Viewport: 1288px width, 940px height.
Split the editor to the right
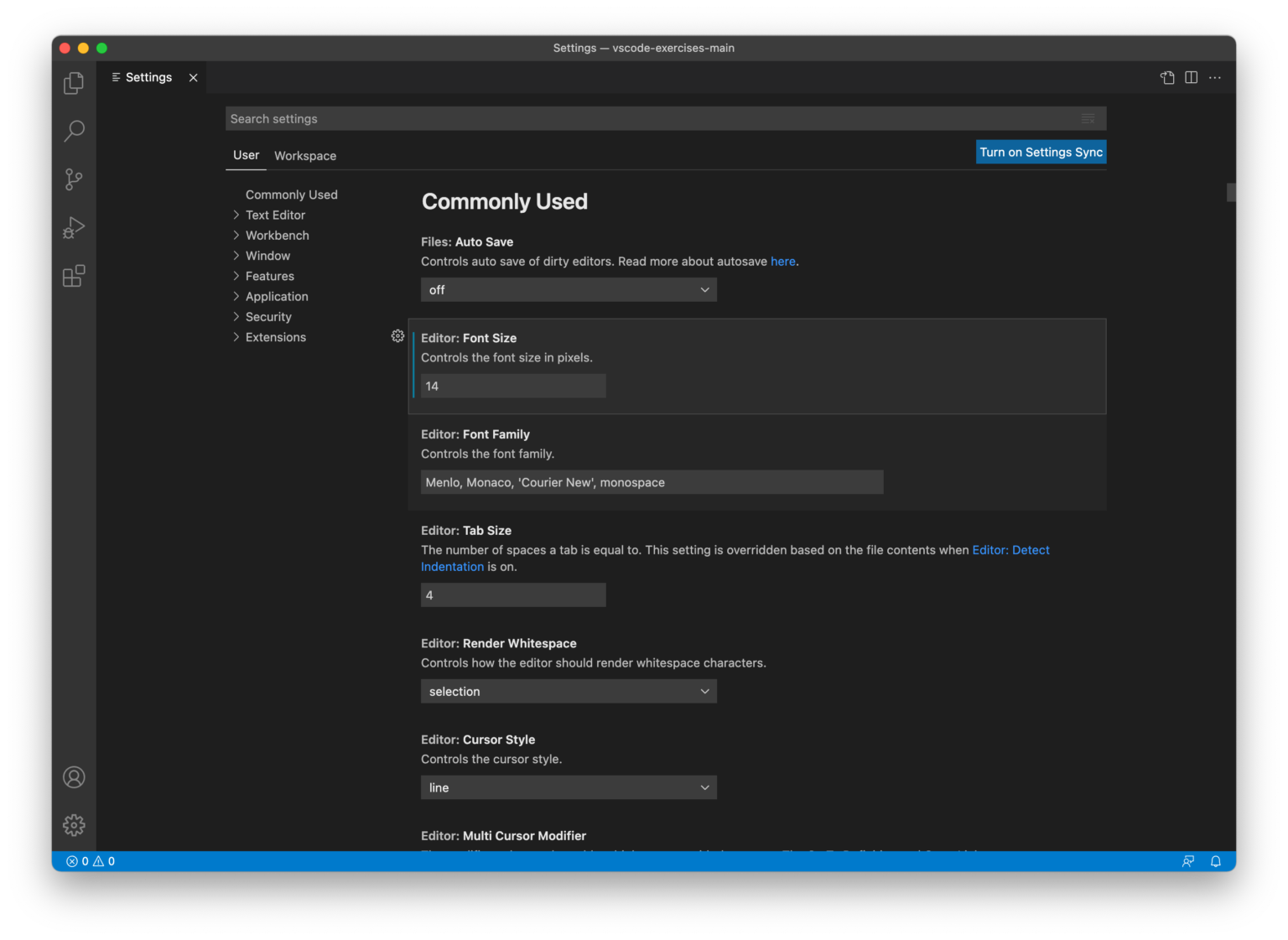(x=1191, y=77)
